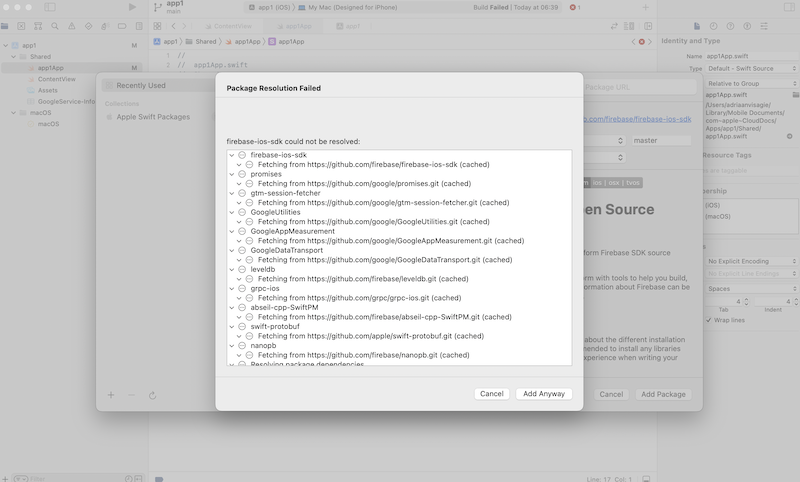Cancel the Package Resolution Failed dialog
The width and height of the screenshot is (800, 482).
[x=492, y=394]
